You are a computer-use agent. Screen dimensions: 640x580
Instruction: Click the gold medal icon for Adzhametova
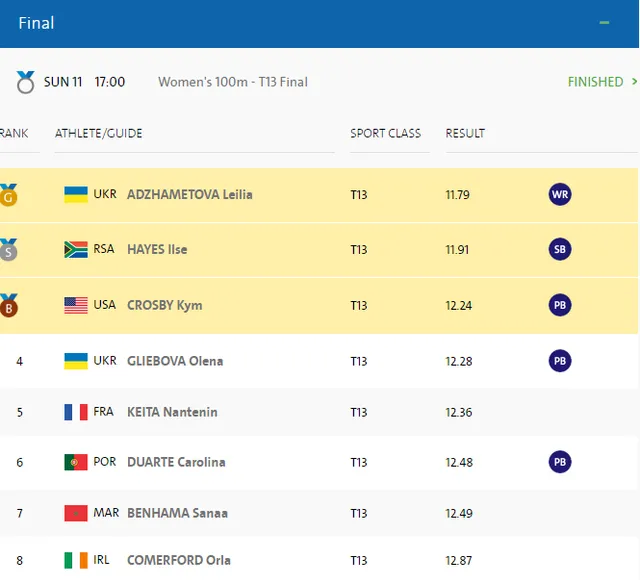(9, 194)
